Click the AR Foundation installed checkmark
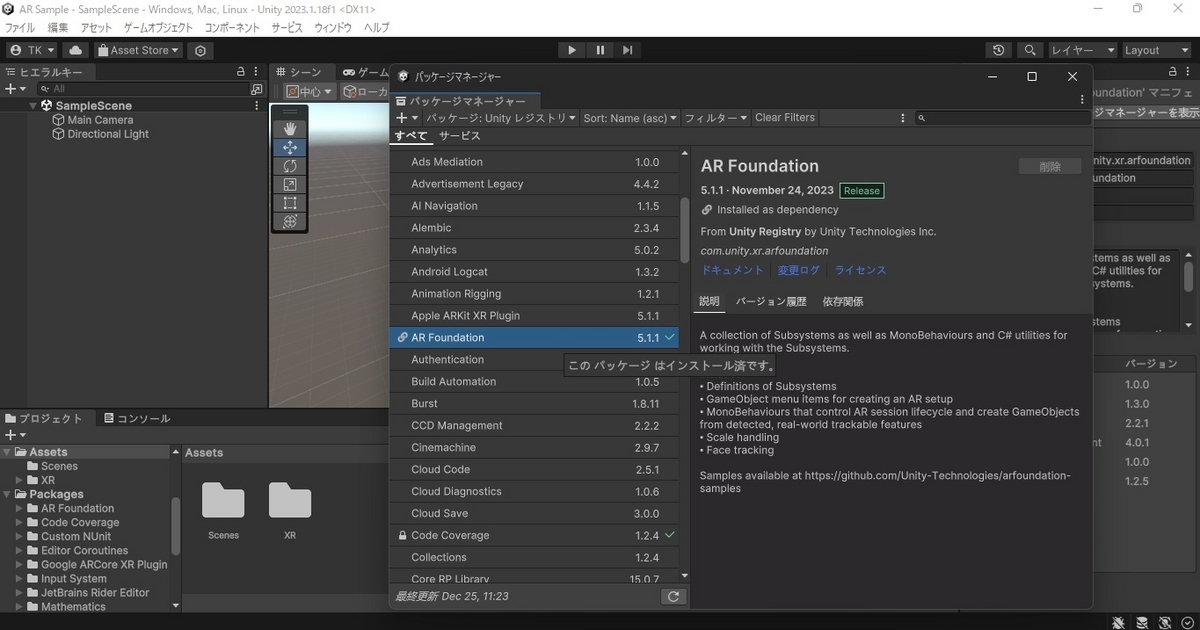 [x=670, y=338]
